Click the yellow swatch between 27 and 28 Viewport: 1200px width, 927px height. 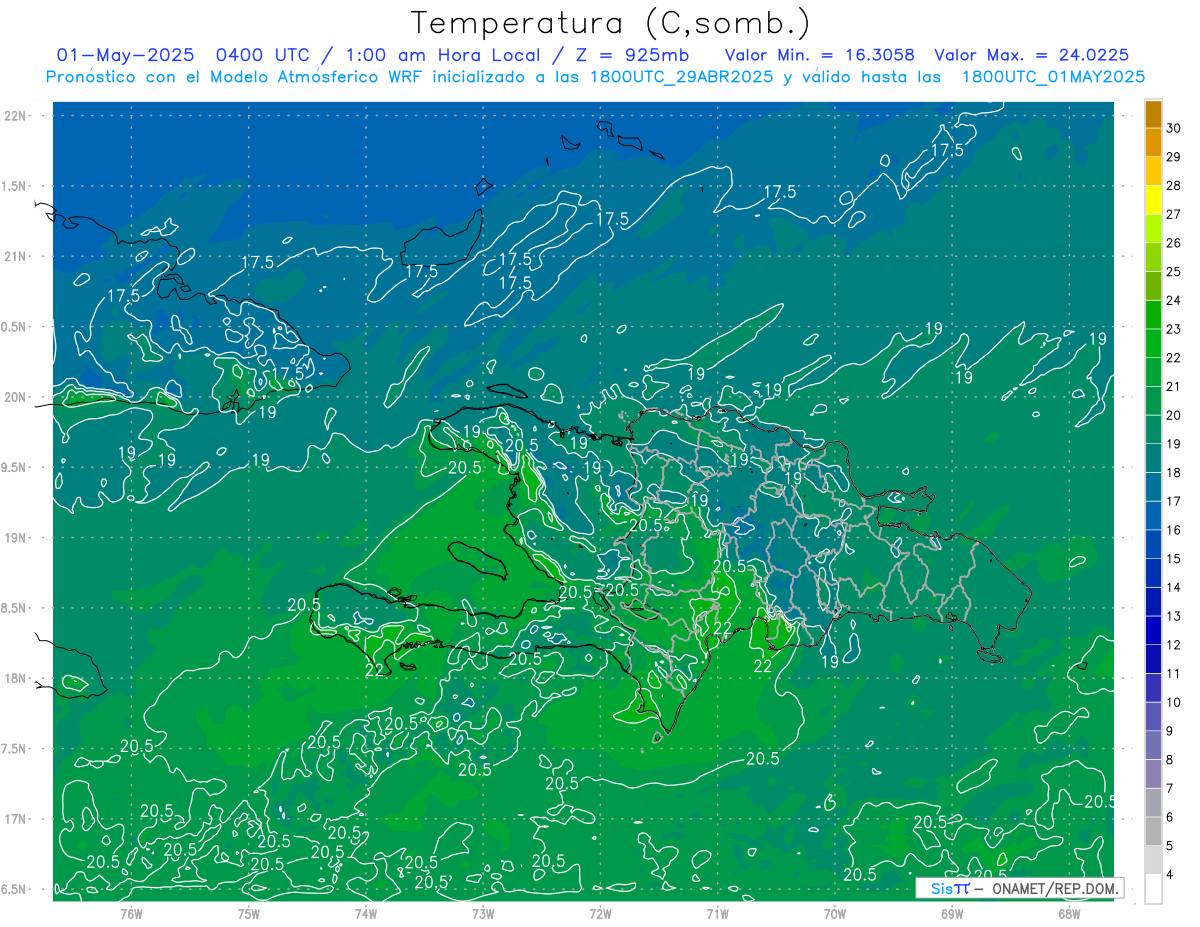(x=1153, y=200)
